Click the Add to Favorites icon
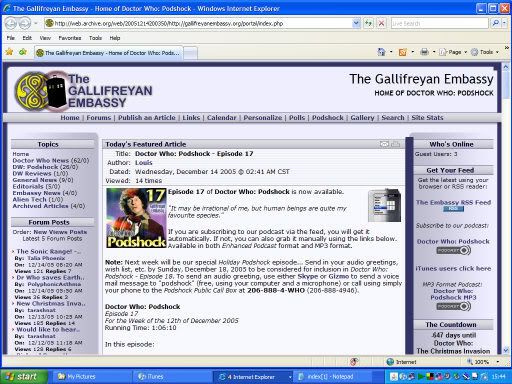Viewport: 512px width, 384px height. pyautogui.click(x=23, y=52)
